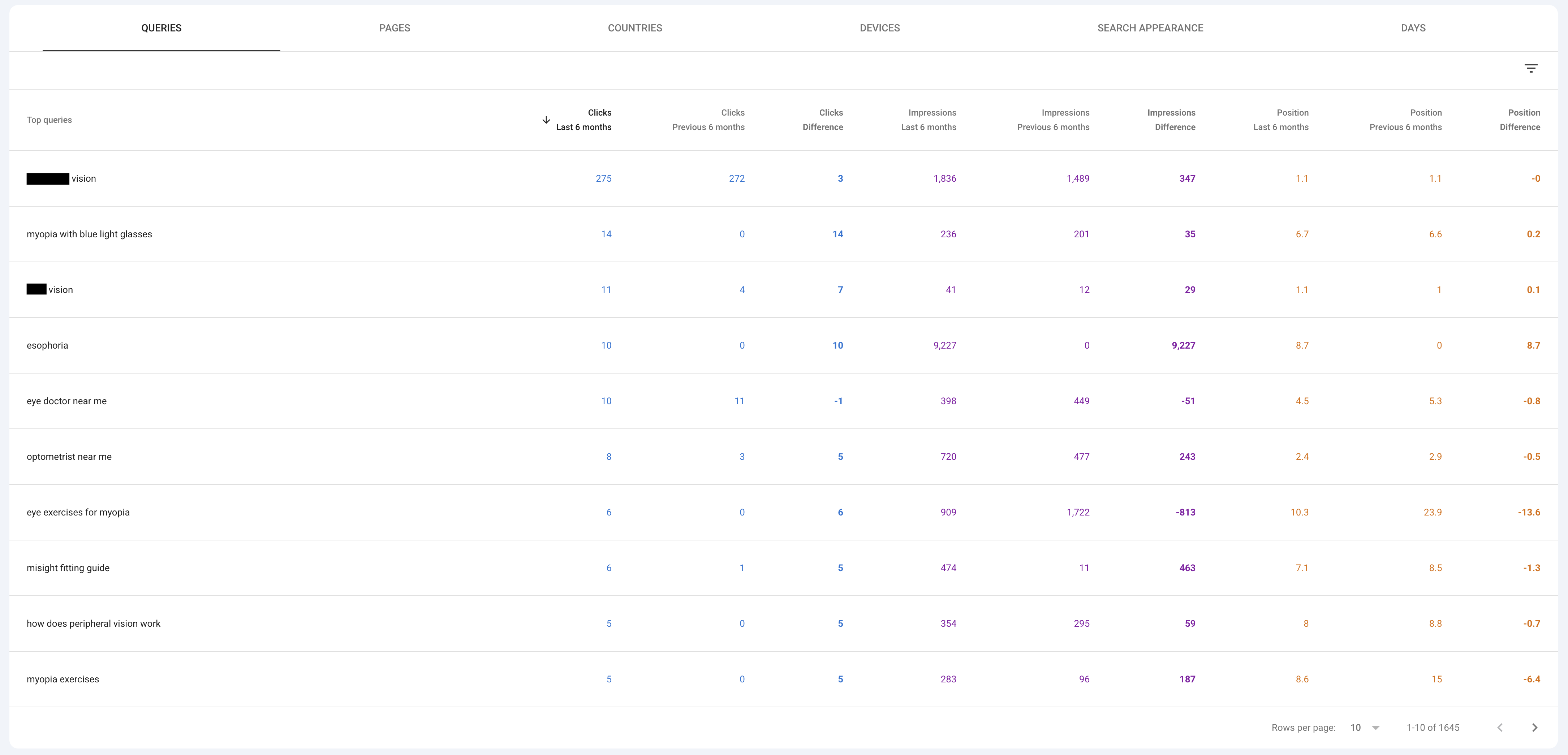Switch to the Countries tab
Image resolution: width=1568 pixels, height=755 pixels.
(635, 28)
